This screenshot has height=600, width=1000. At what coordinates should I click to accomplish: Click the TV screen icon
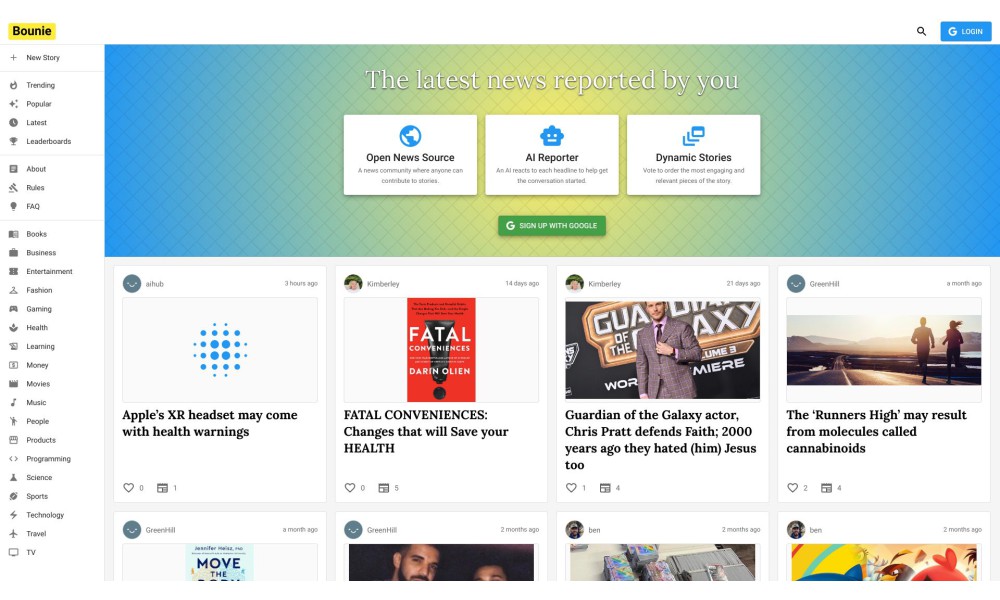[13, 552]
